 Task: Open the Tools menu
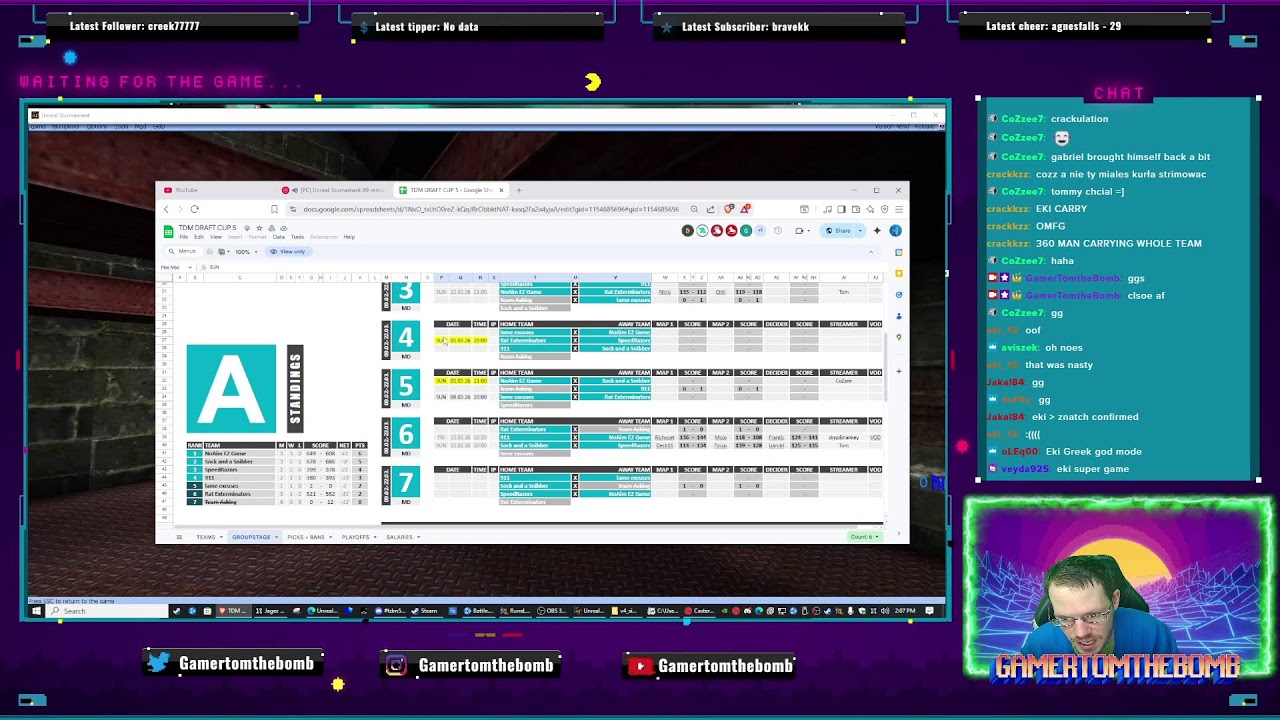[x=297, y=237]
